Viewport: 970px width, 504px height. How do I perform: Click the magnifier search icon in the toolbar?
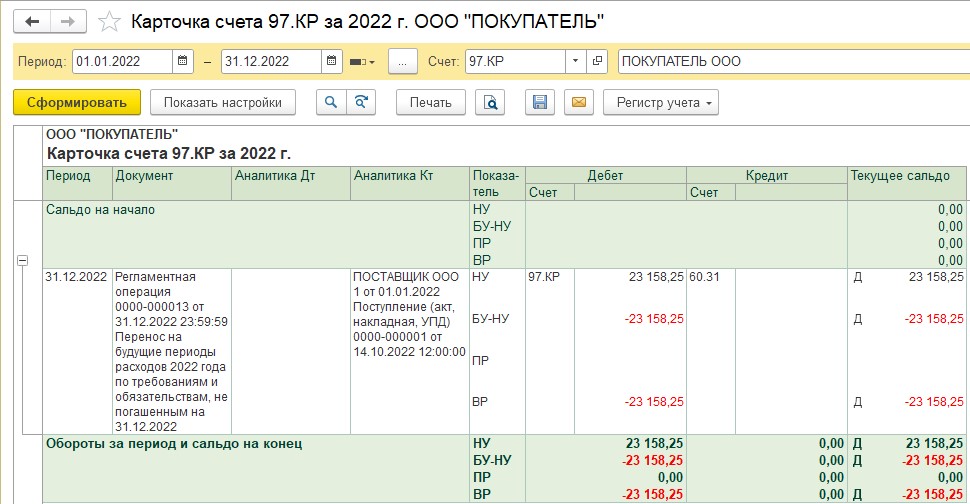tap(331, 103)
